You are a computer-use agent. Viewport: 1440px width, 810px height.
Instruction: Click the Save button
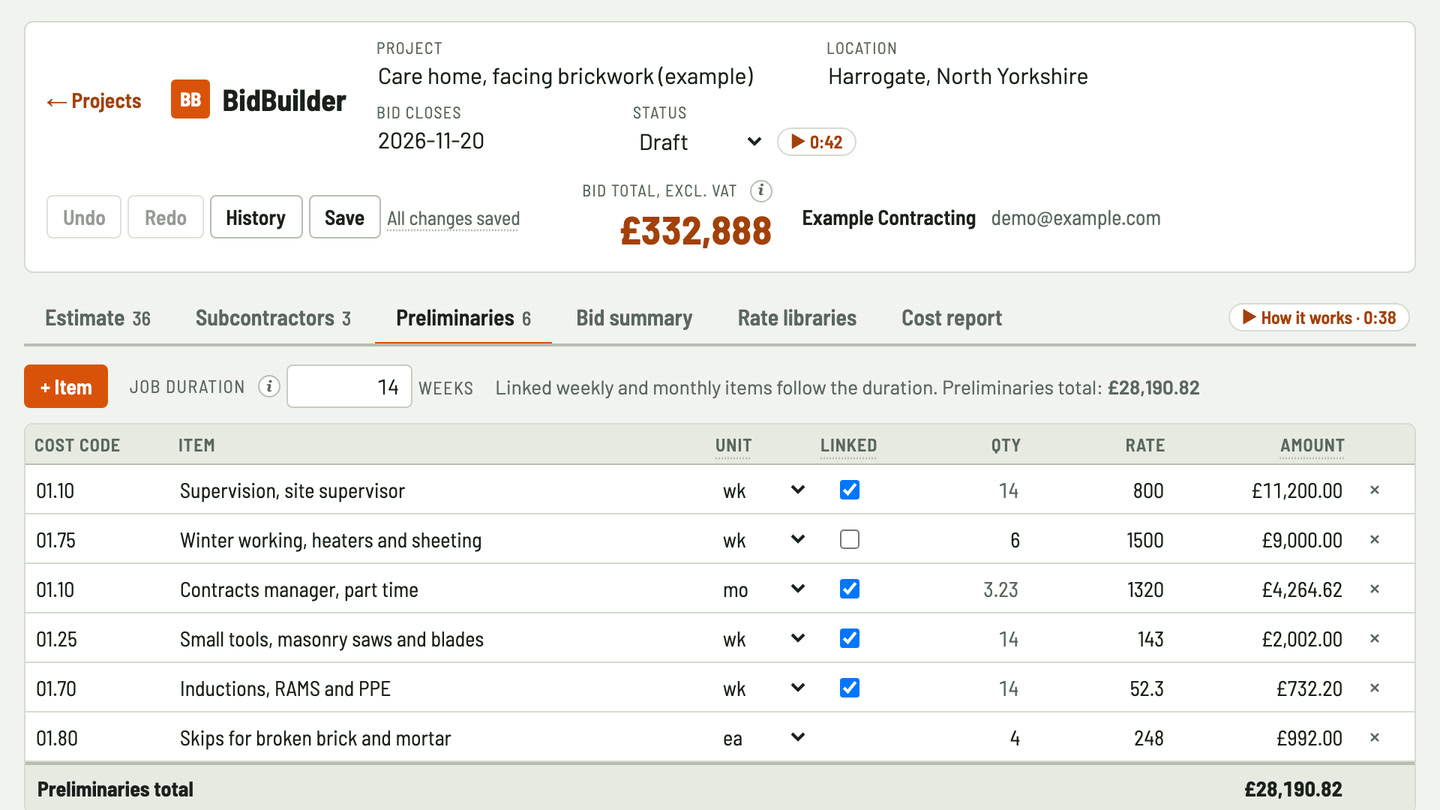click(x=344, y=217)
